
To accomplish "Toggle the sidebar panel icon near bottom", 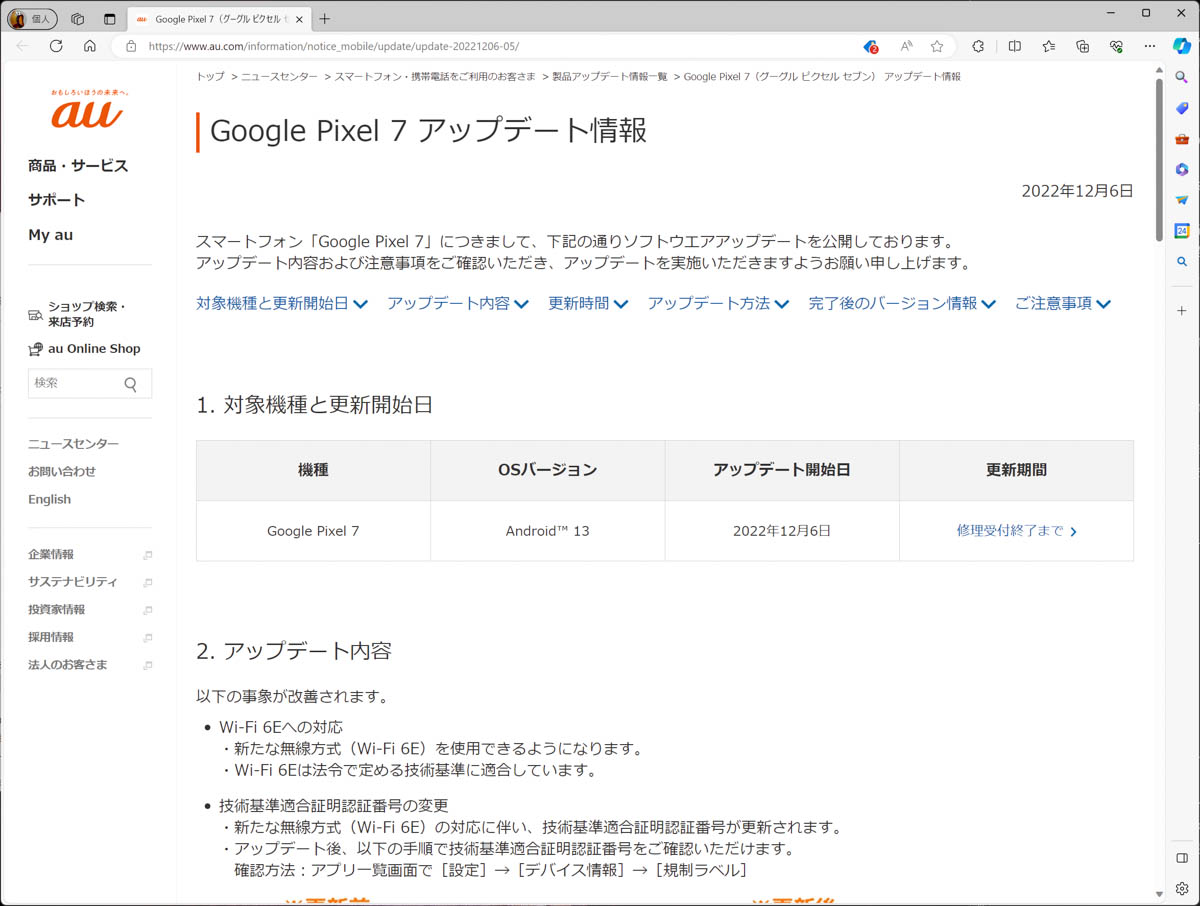I will pyautogui.click(x=1182, y=858).
